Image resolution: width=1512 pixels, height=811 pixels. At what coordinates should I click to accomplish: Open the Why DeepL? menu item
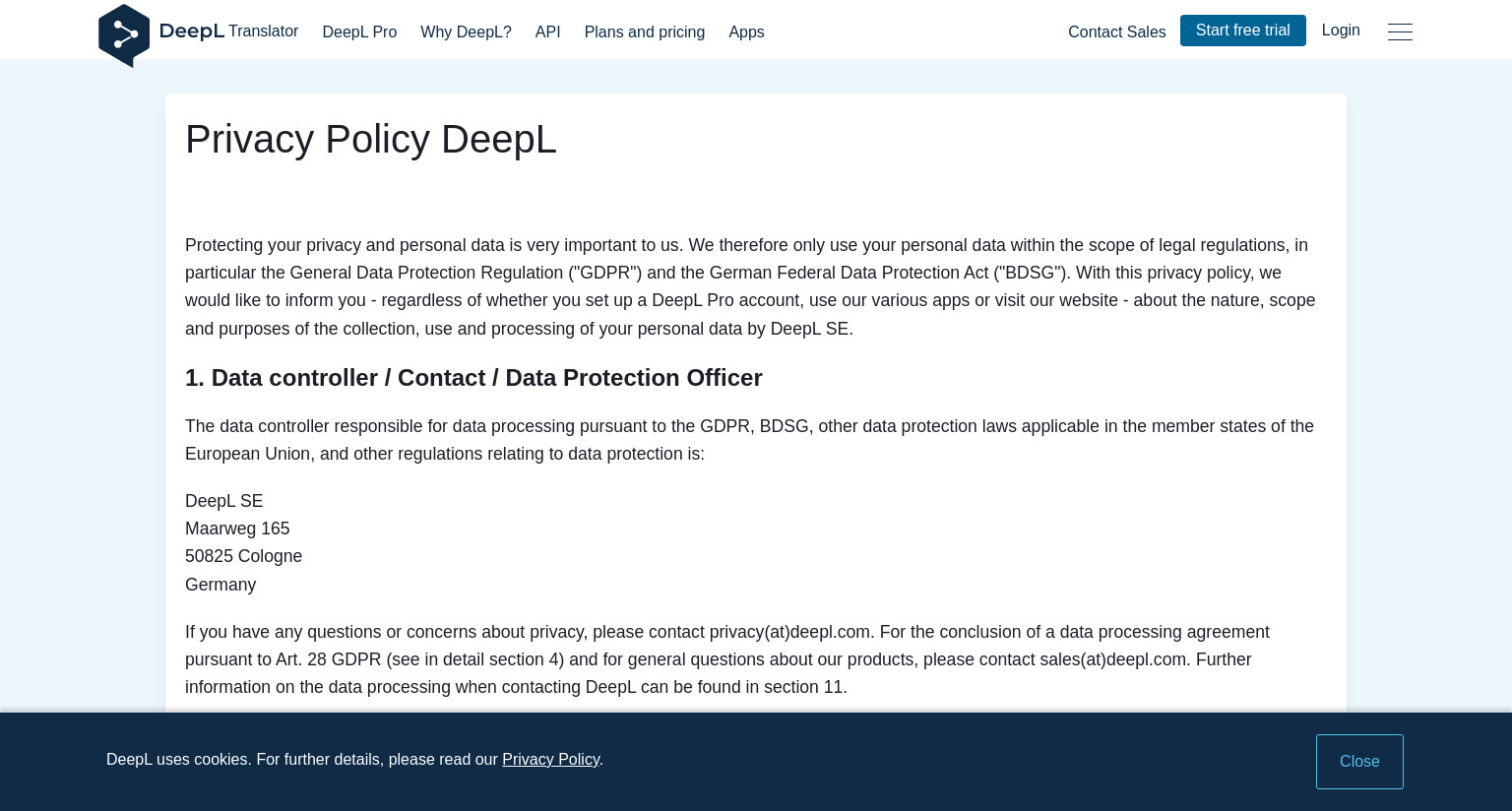(x=466, y=32)
